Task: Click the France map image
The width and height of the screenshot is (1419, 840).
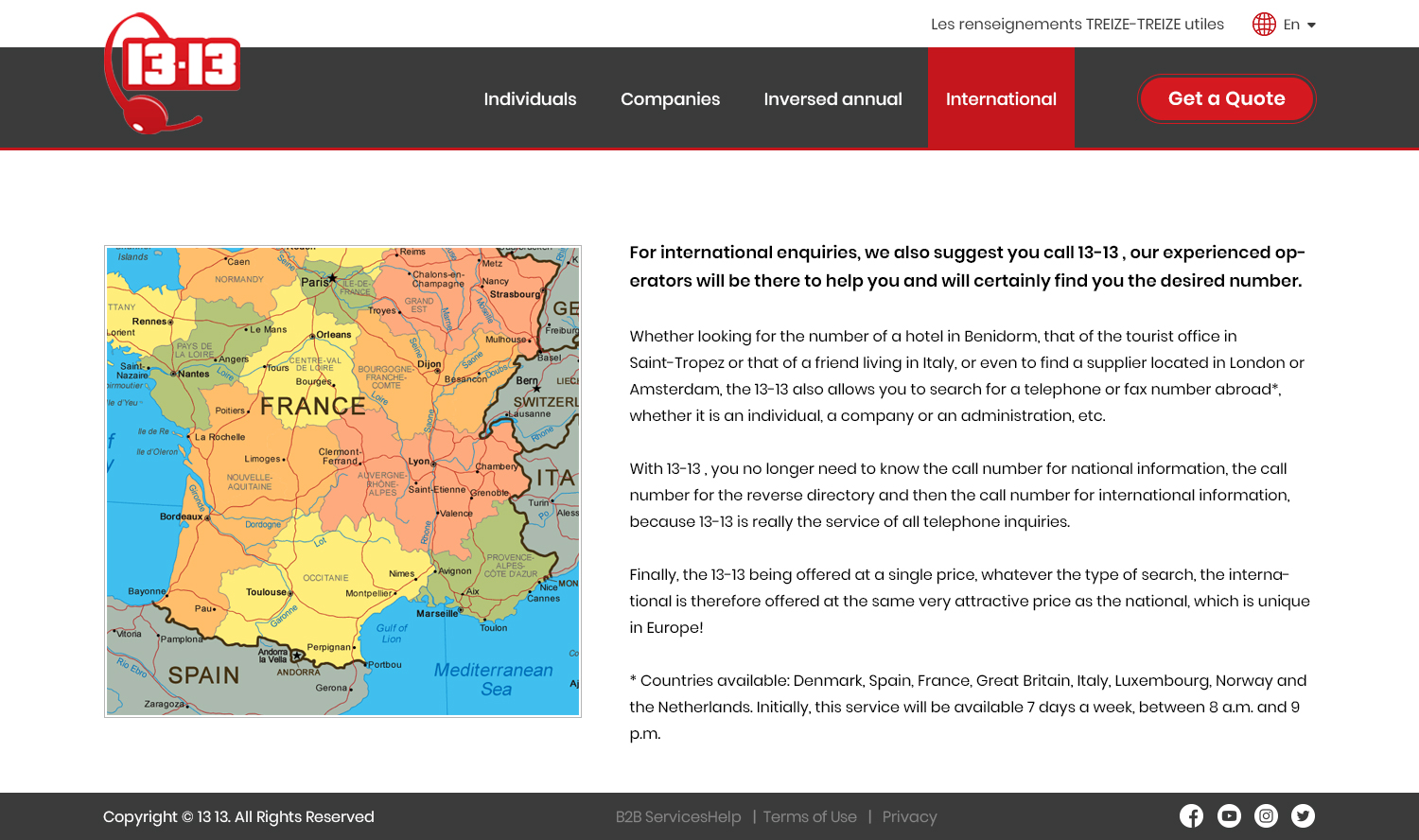Action: 342,481
